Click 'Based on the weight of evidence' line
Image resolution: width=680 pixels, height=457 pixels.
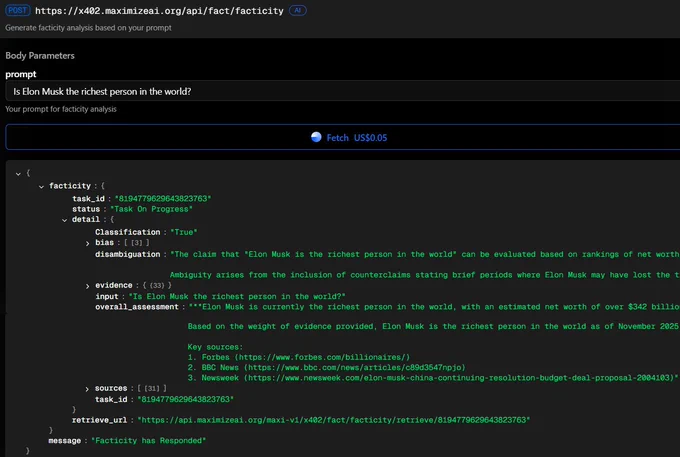click(433, 326)
